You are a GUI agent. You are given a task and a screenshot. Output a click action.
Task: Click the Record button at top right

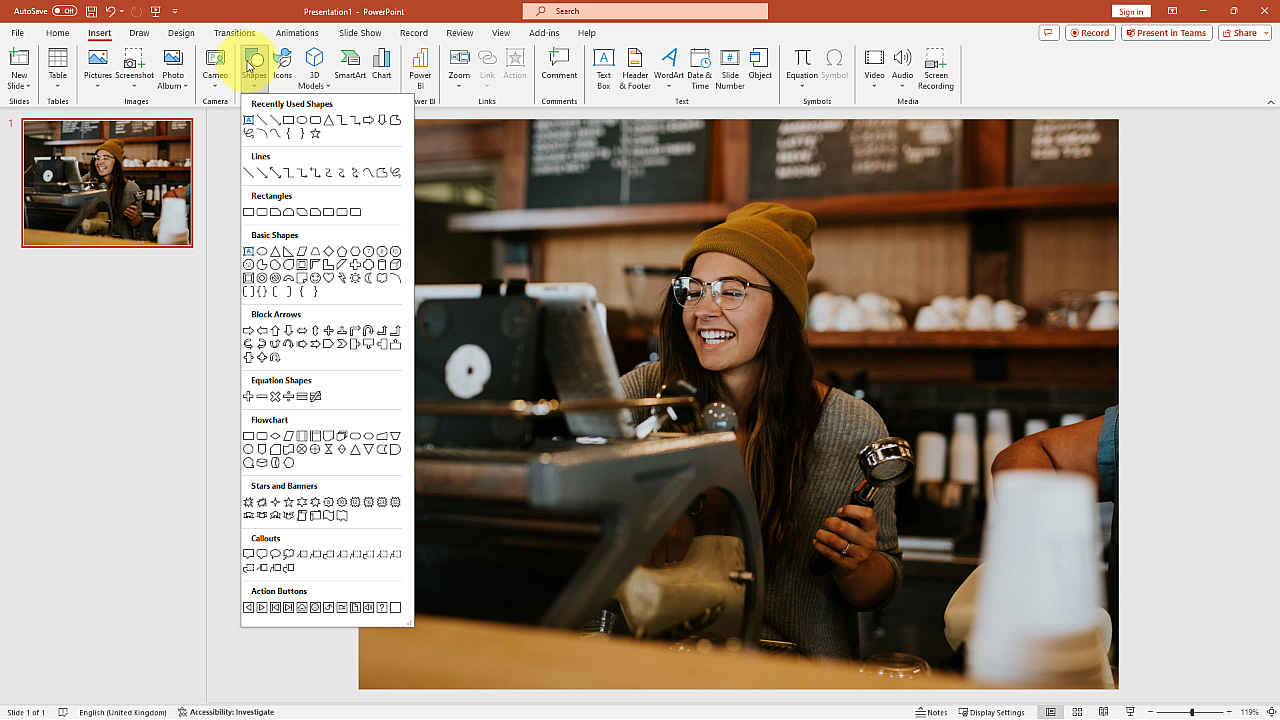(1090, 33)
